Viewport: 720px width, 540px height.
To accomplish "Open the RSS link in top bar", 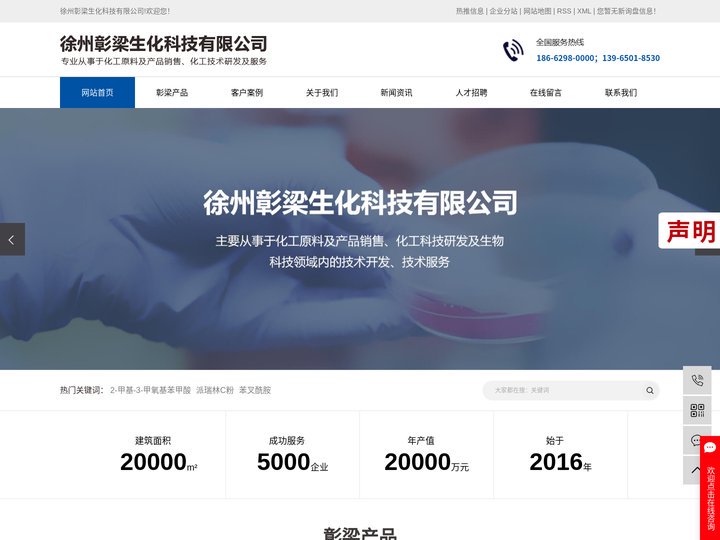I will (x=564, y=11).
